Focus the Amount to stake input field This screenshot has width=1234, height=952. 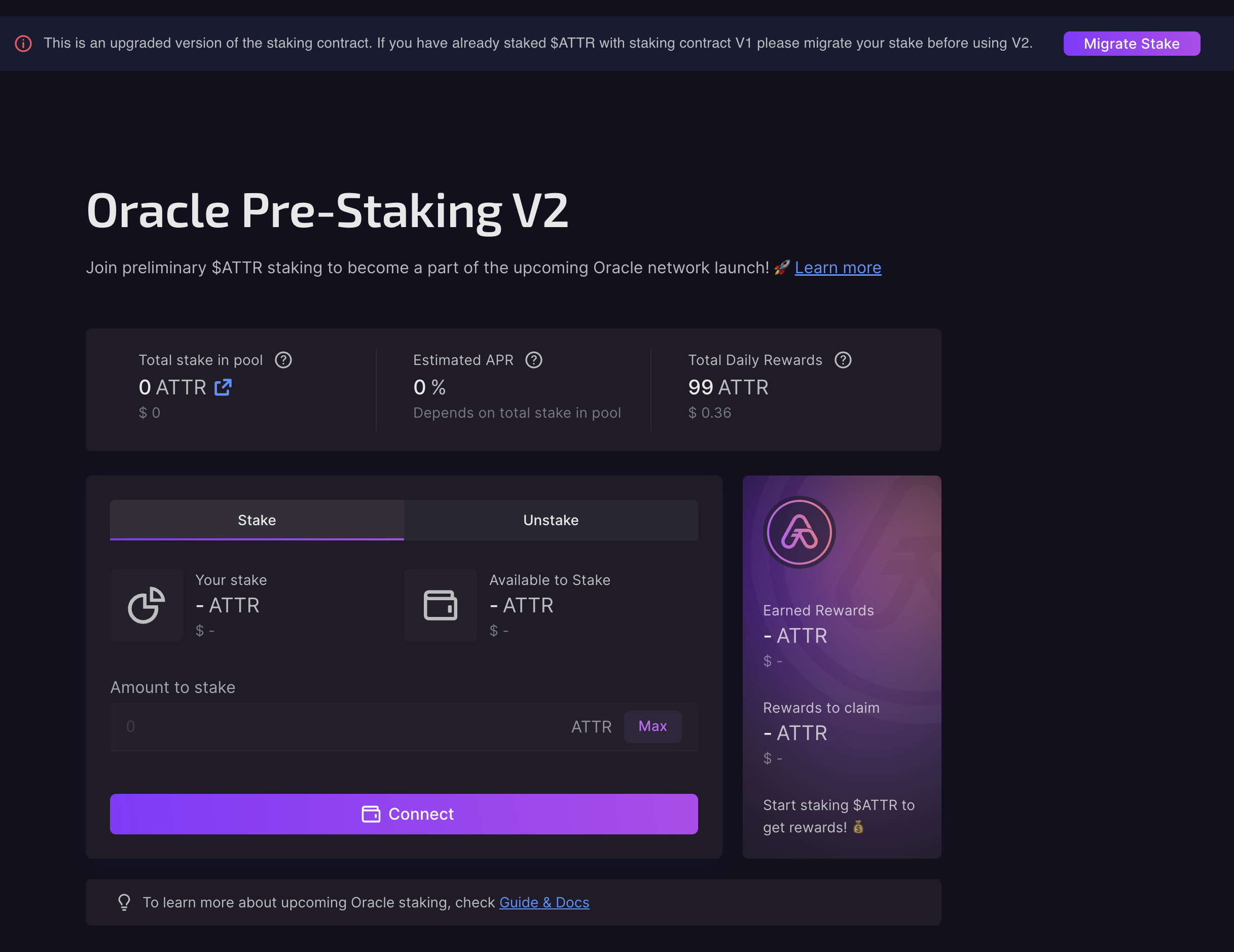point(339,726)
